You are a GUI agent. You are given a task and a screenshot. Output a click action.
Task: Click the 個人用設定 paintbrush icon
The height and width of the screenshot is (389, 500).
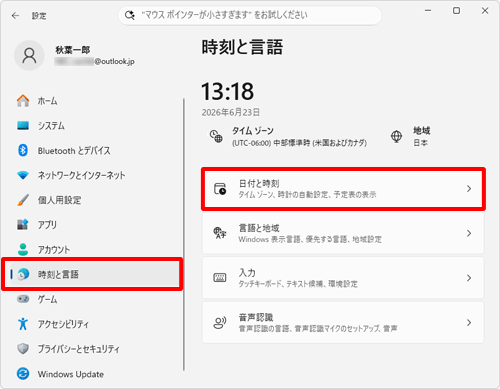(23, 200)
